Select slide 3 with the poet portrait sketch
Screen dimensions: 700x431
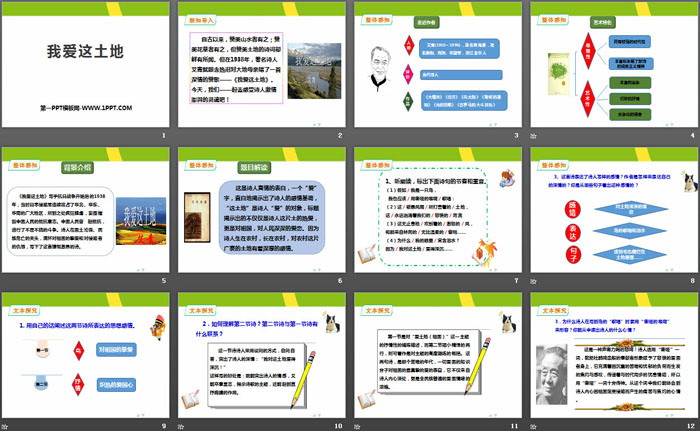tap(438, 64)
